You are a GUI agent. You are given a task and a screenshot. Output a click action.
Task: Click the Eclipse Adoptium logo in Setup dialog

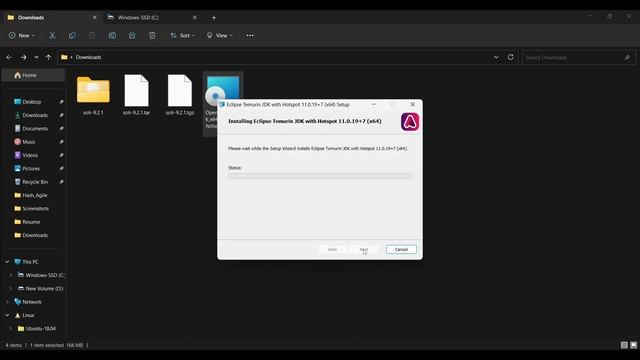[410, 122]
